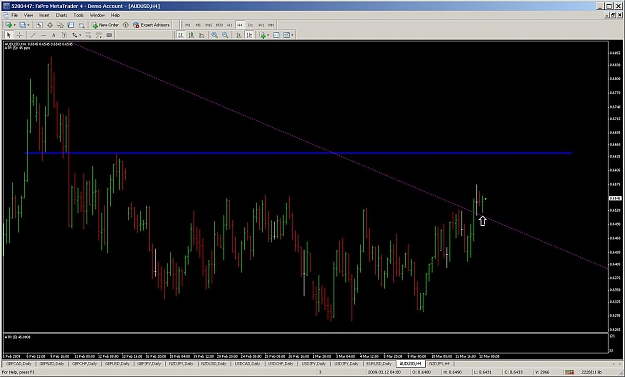Switch to M15 timeframe
625x377 pixels.
208,25
